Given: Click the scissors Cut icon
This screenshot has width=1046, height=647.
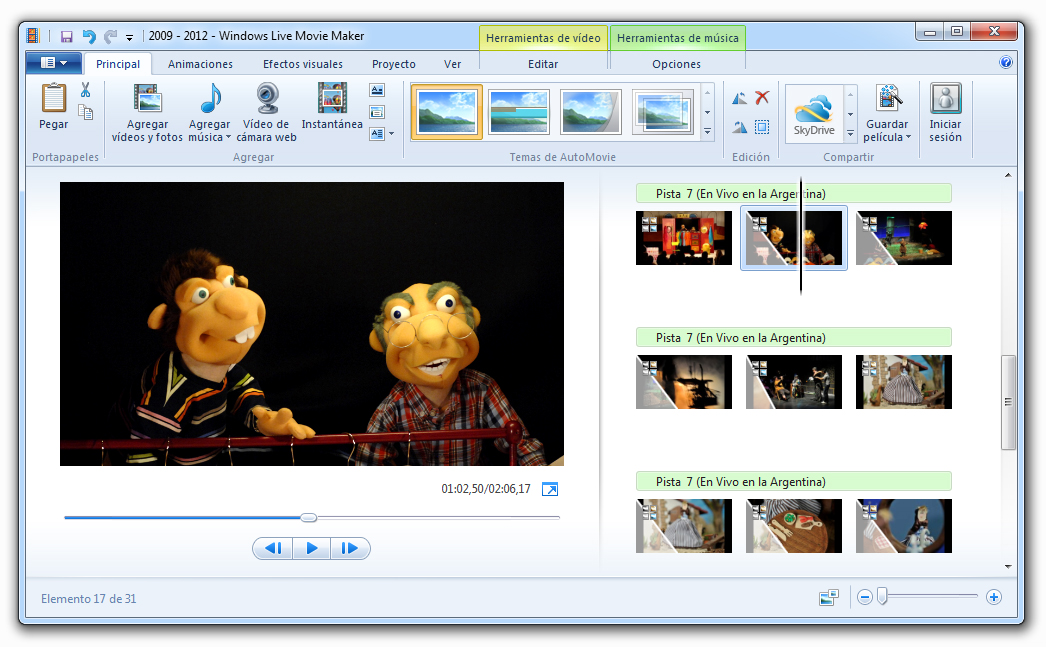Looking at the screenshot, I should pyautogui.click(x=86, y=91).
